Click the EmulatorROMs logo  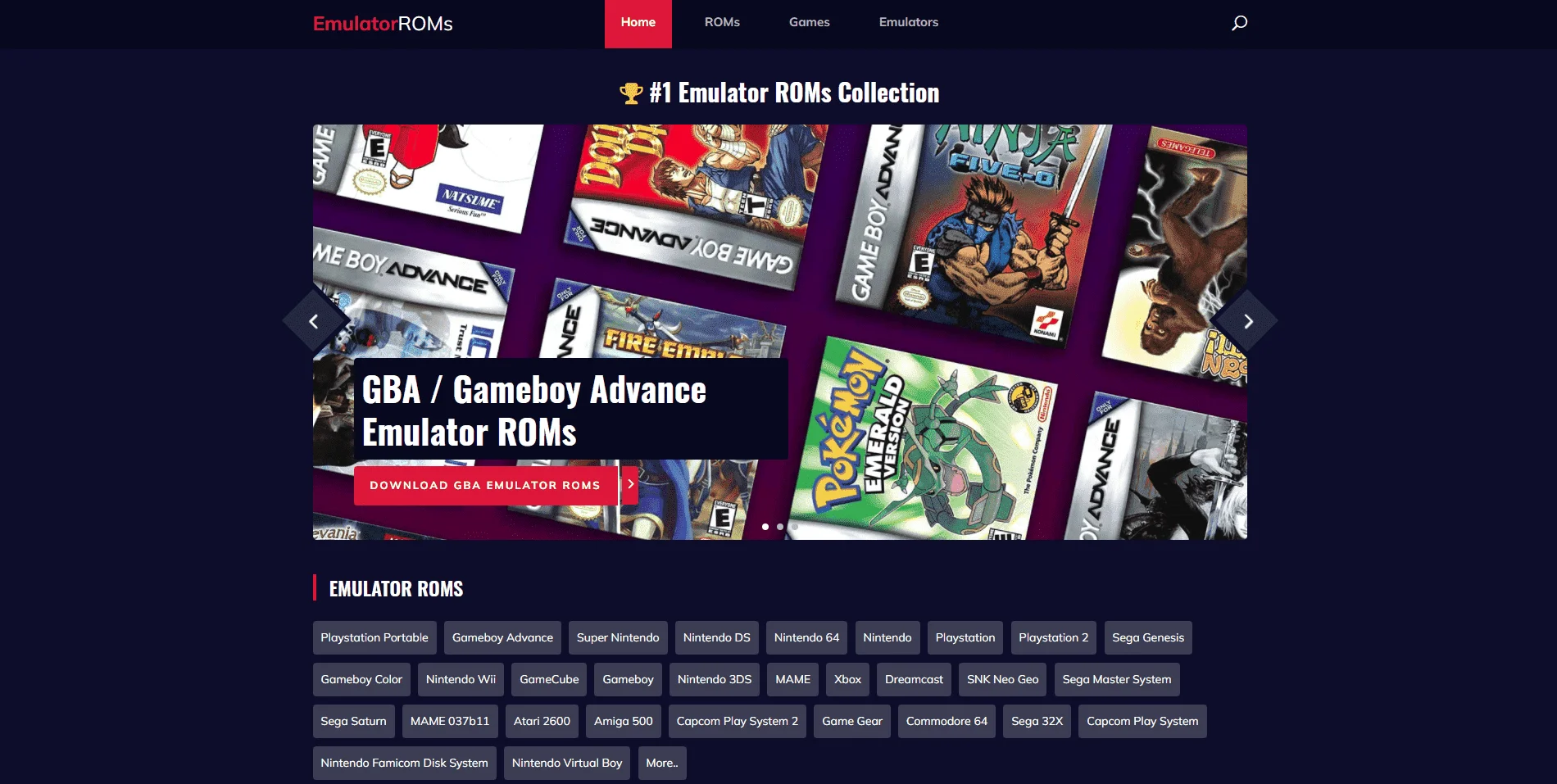383,24
